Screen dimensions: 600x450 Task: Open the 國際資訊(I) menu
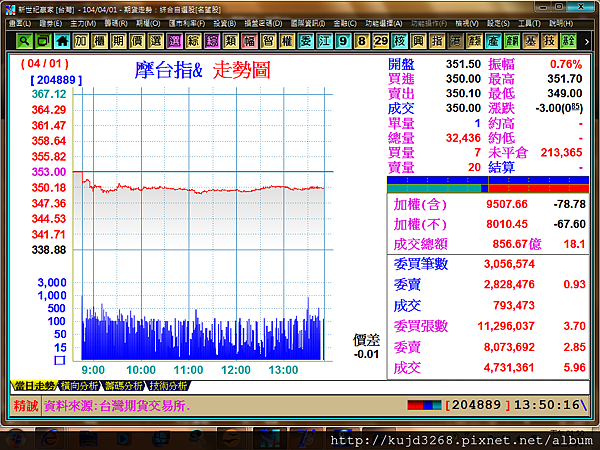click(x=308, y=23)
